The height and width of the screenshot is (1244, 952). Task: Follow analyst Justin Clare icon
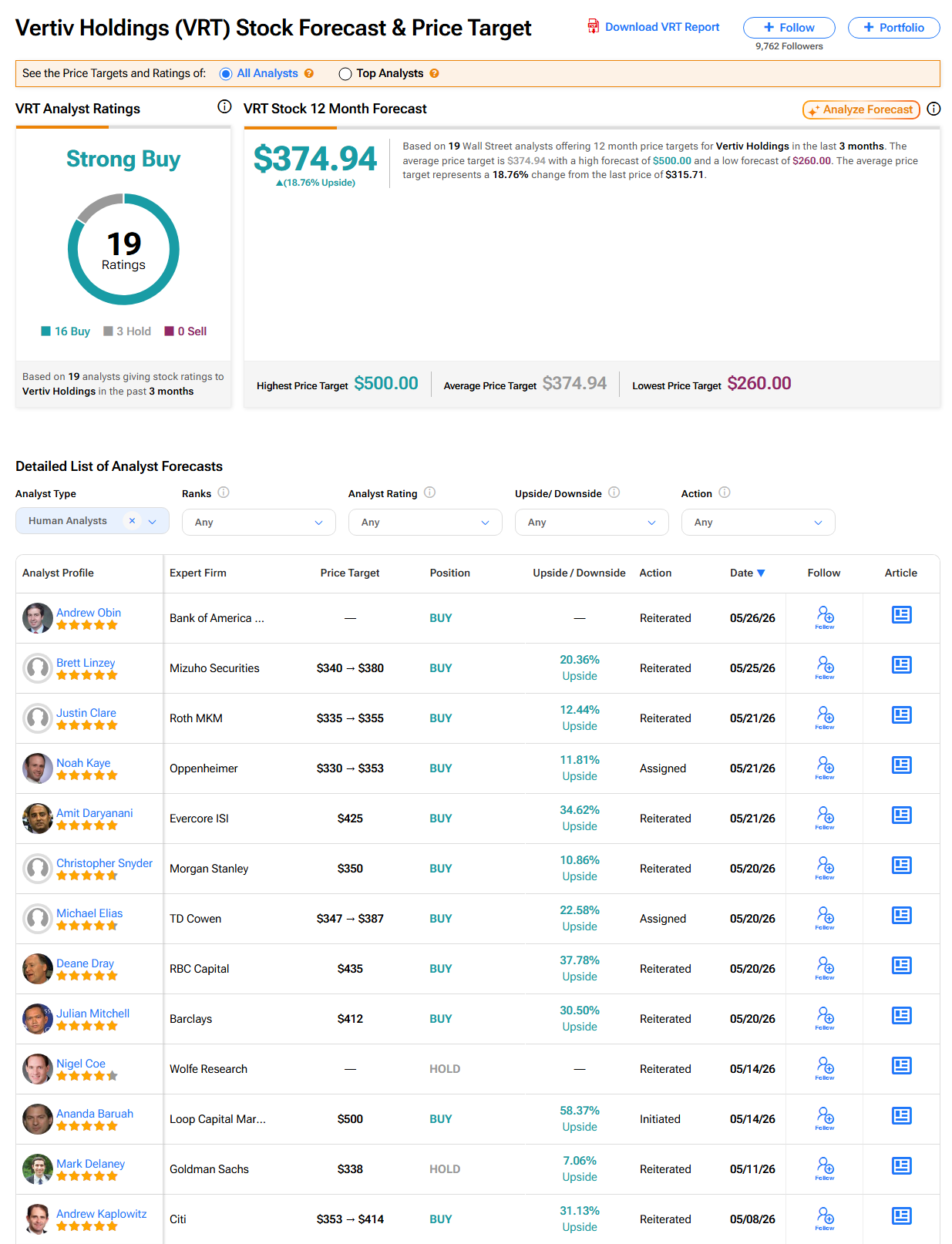tap(825, 717)
